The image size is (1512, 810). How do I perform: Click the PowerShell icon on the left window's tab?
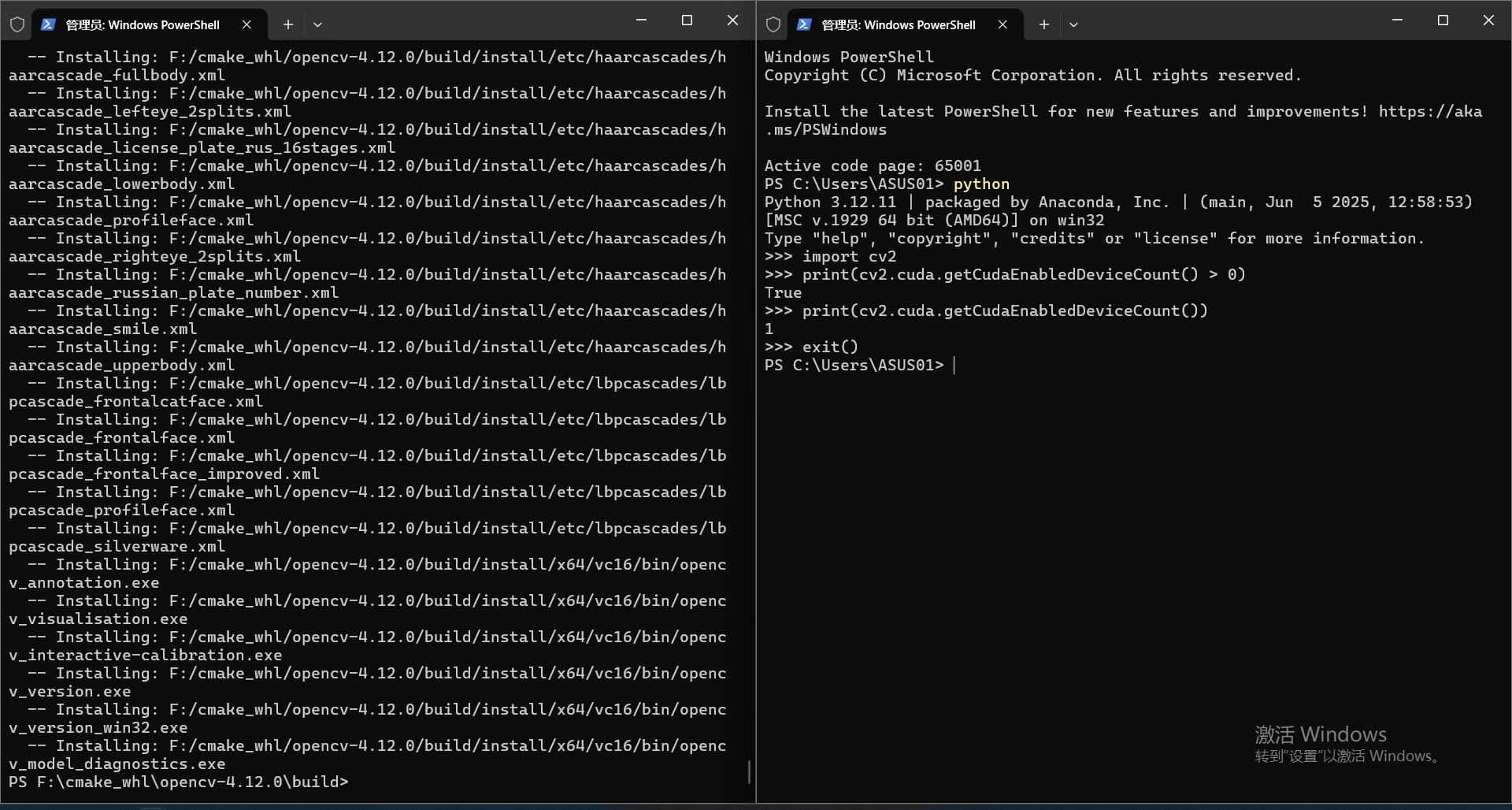(x=50, y=24)
